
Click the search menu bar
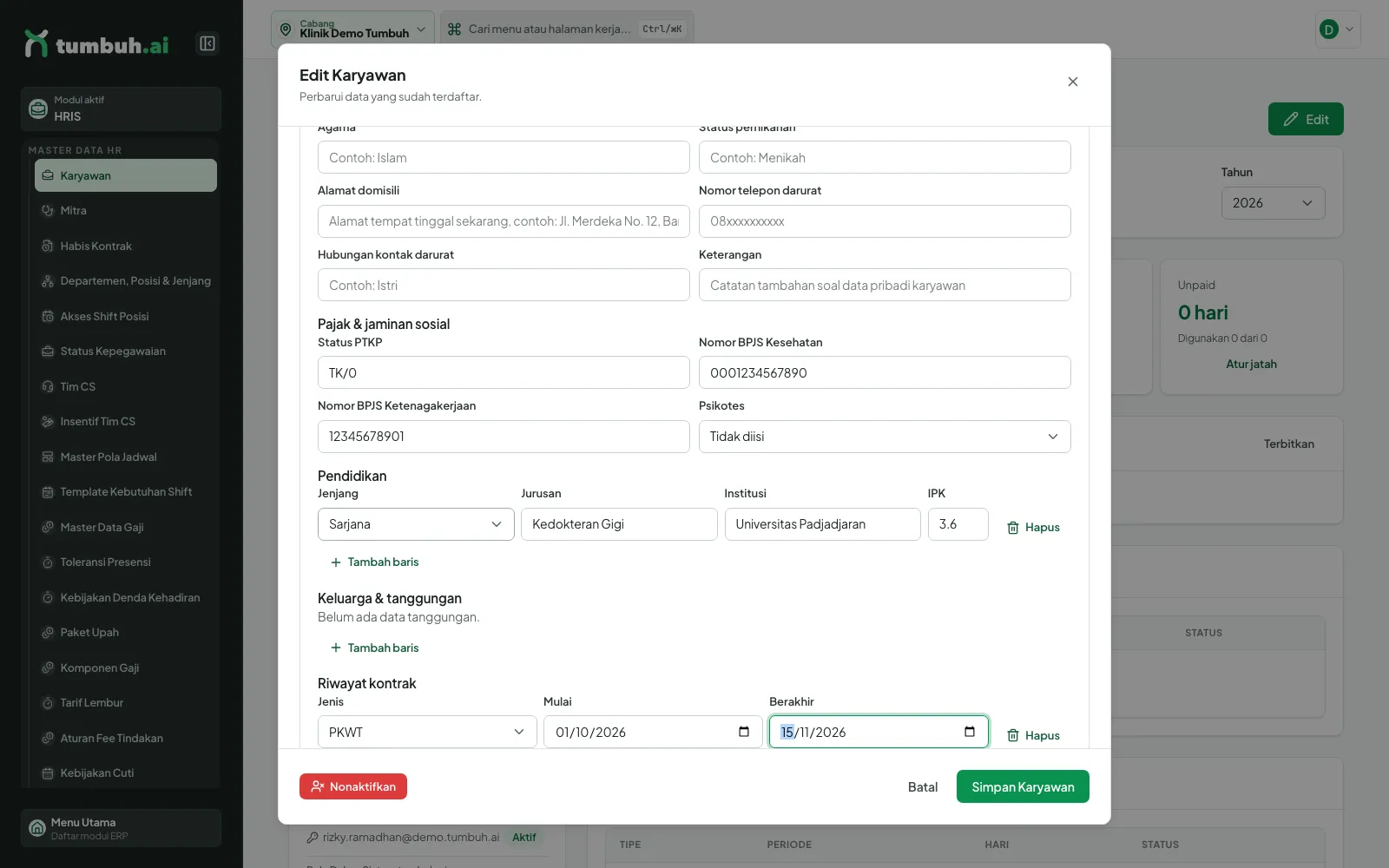coord(567,30)
